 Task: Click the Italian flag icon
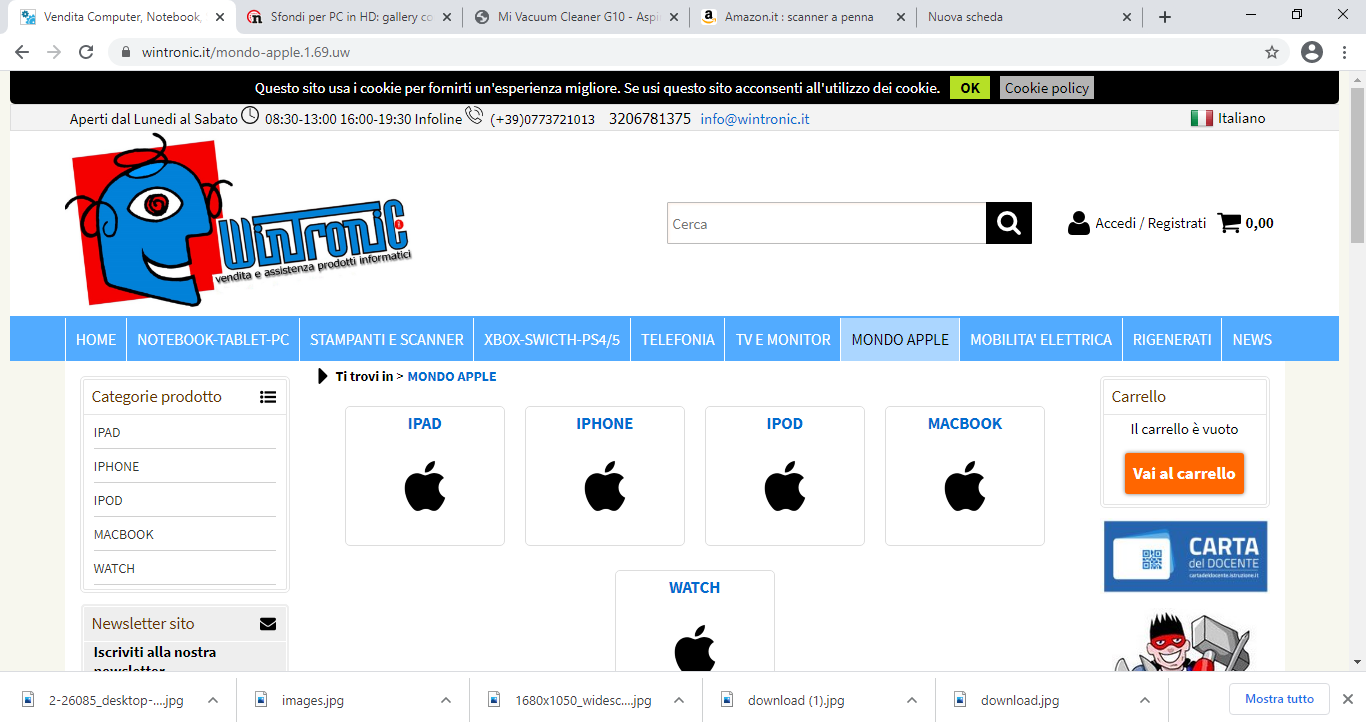coord(1202,118)
